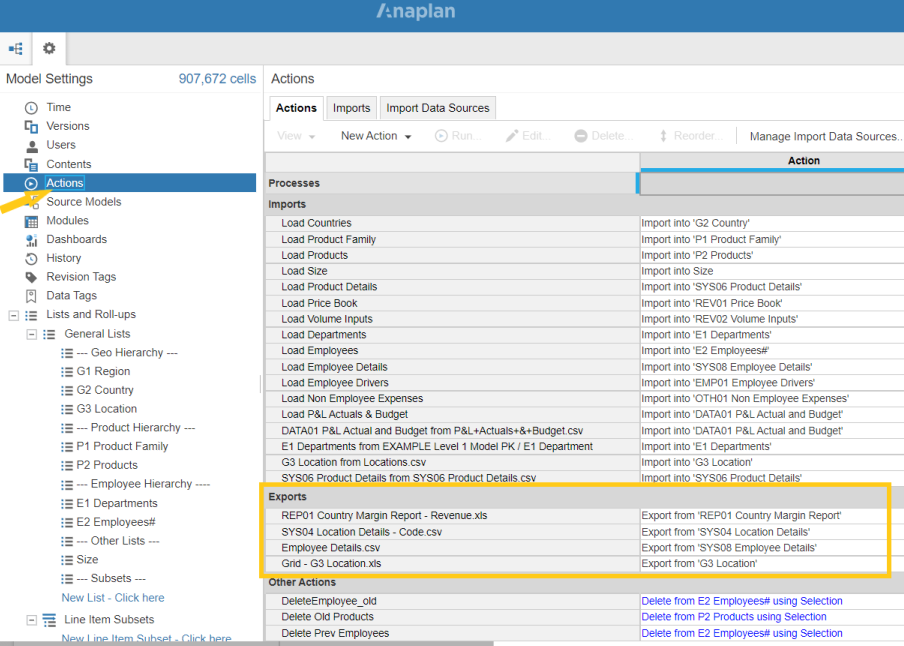904x646 pixels.
Task: Open Delete from P2 Products using Selection link
Action: [x=734, y=617]
